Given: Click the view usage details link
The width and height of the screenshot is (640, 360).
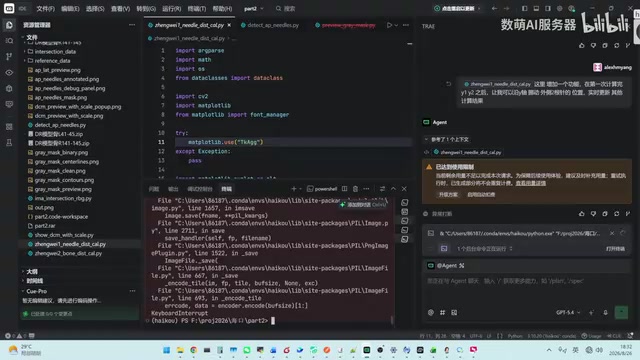Looking at the screenshot, I should tap(531, 183).
